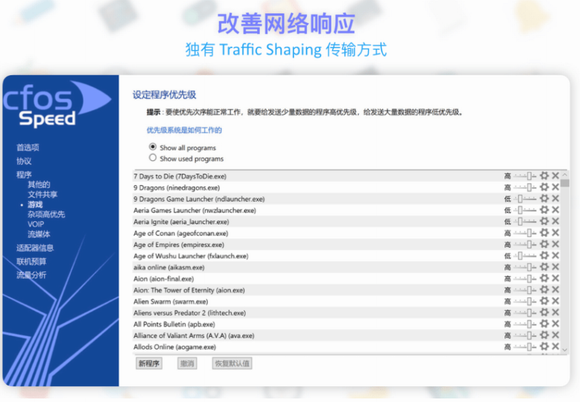Image resolution: width=580 pixels, height=402 pixels.
Task: Open gear for Aliens versus Predator 2
Action: (x=544, y=312)
